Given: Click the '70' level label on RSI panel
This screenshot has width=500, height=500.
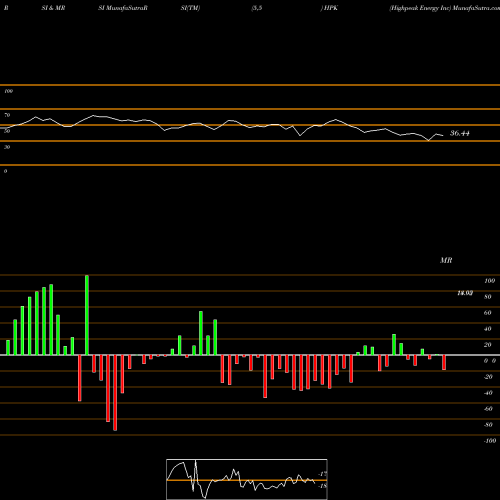Looking at the screenshot, I should pos(7,115).
